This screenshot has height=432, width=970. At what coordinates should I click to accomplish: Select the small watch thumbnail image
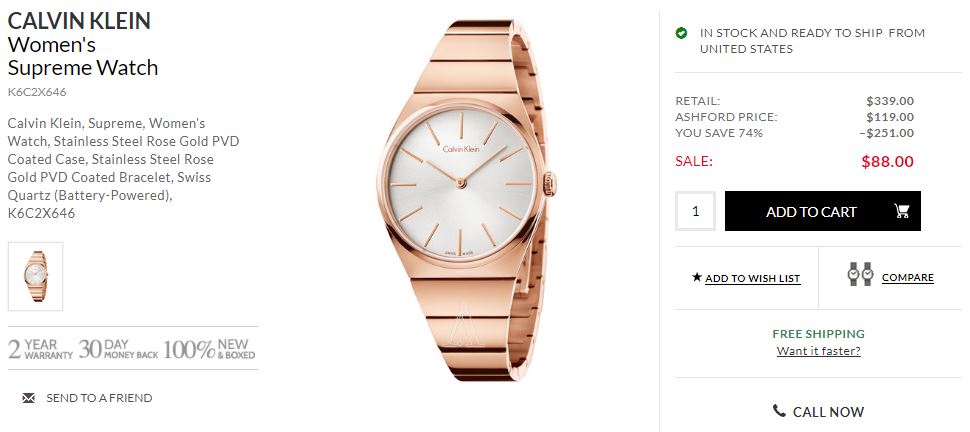(35, 276)
